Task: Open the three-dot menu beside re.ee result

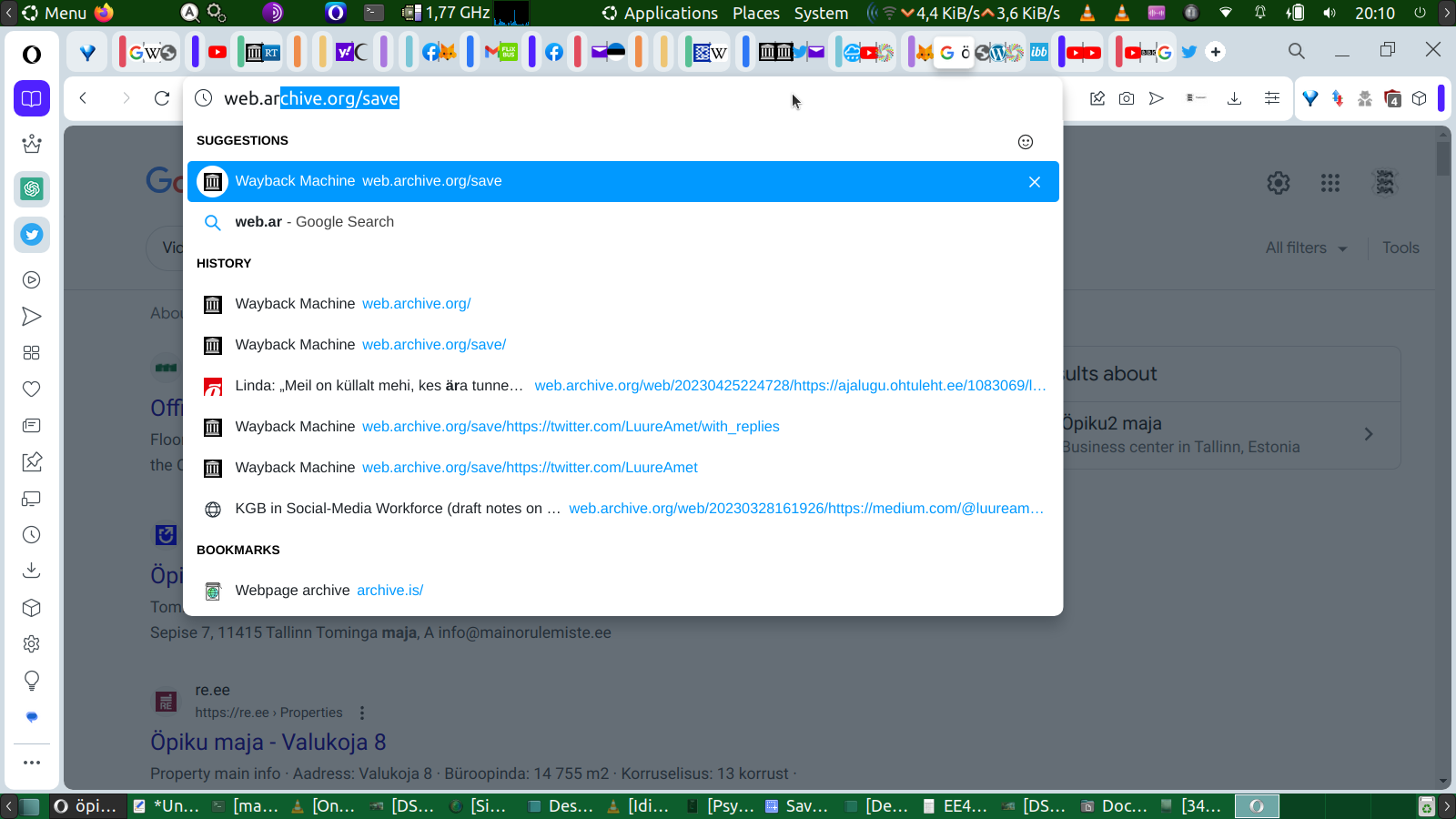Action: 362,713
